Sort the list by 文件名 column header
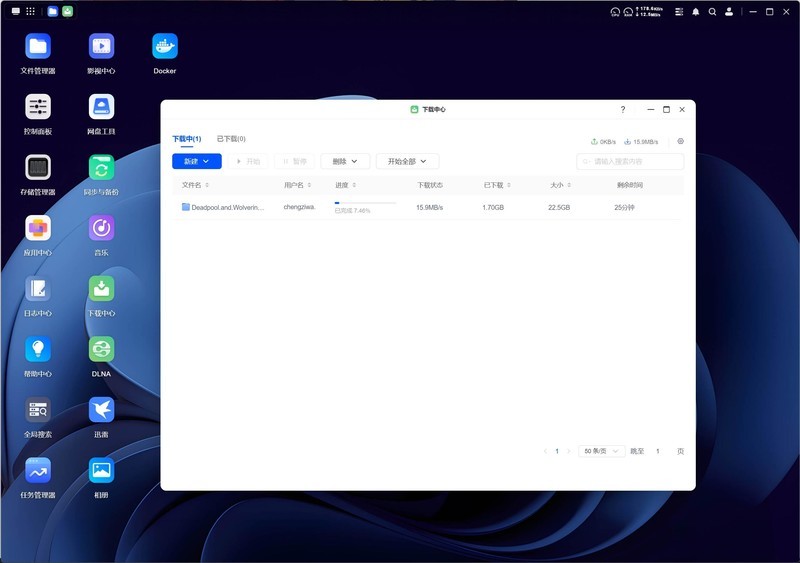This screenshot has height=563, width=800. pos(191,185)
